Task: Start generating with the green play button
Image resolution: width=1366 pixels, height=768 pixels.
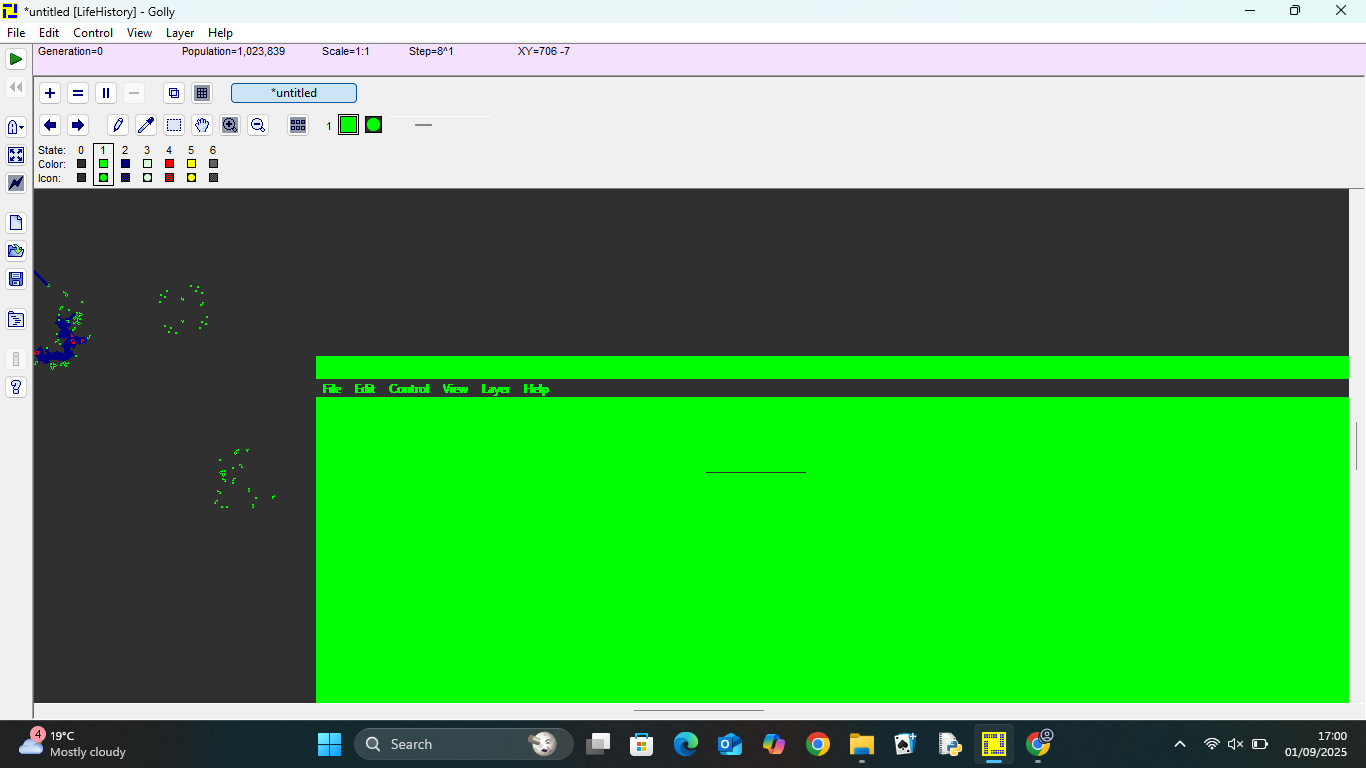Action: click(16, 59)
